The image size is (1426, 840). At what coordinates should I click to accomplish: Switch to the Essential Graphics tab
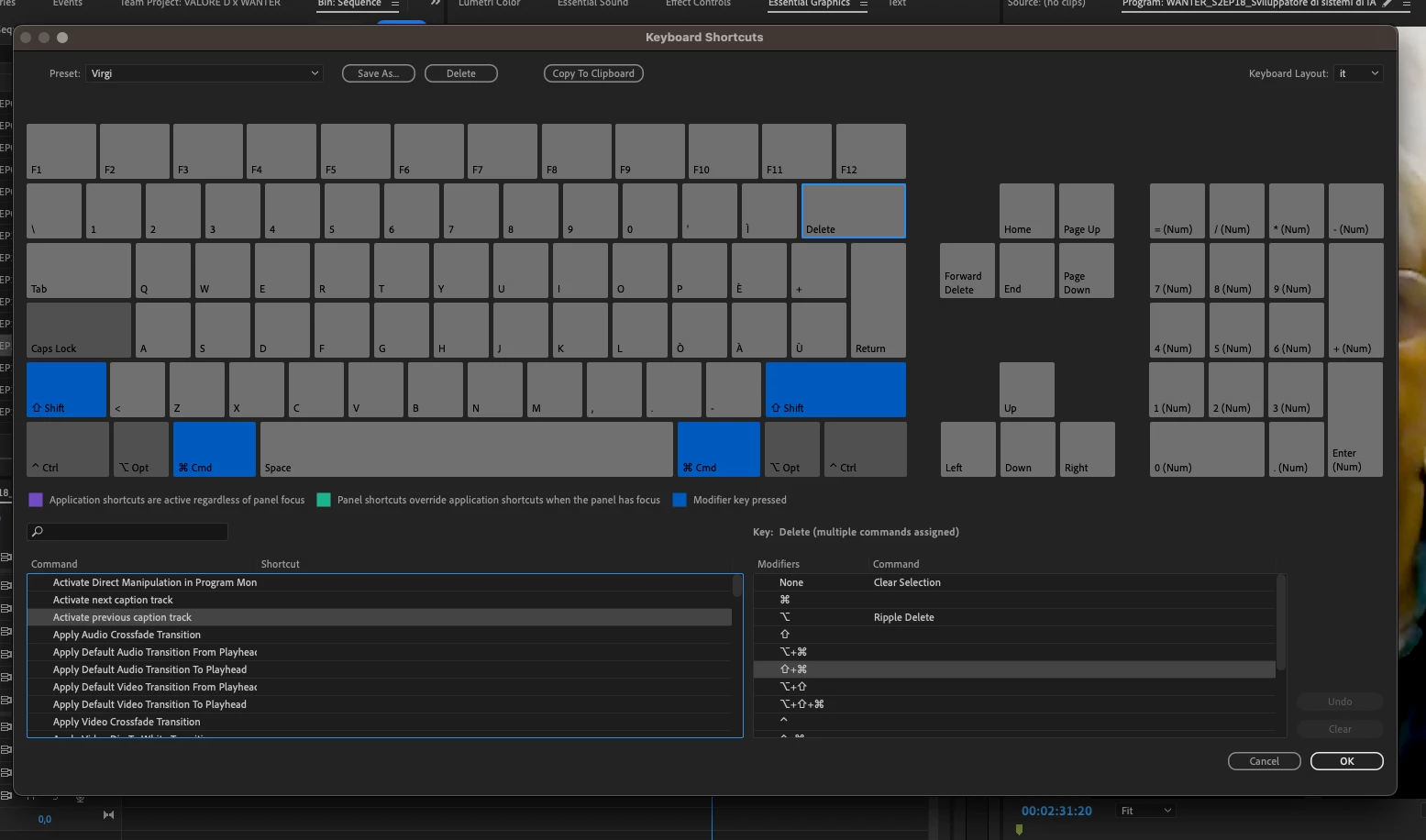(x=809, y=4)
